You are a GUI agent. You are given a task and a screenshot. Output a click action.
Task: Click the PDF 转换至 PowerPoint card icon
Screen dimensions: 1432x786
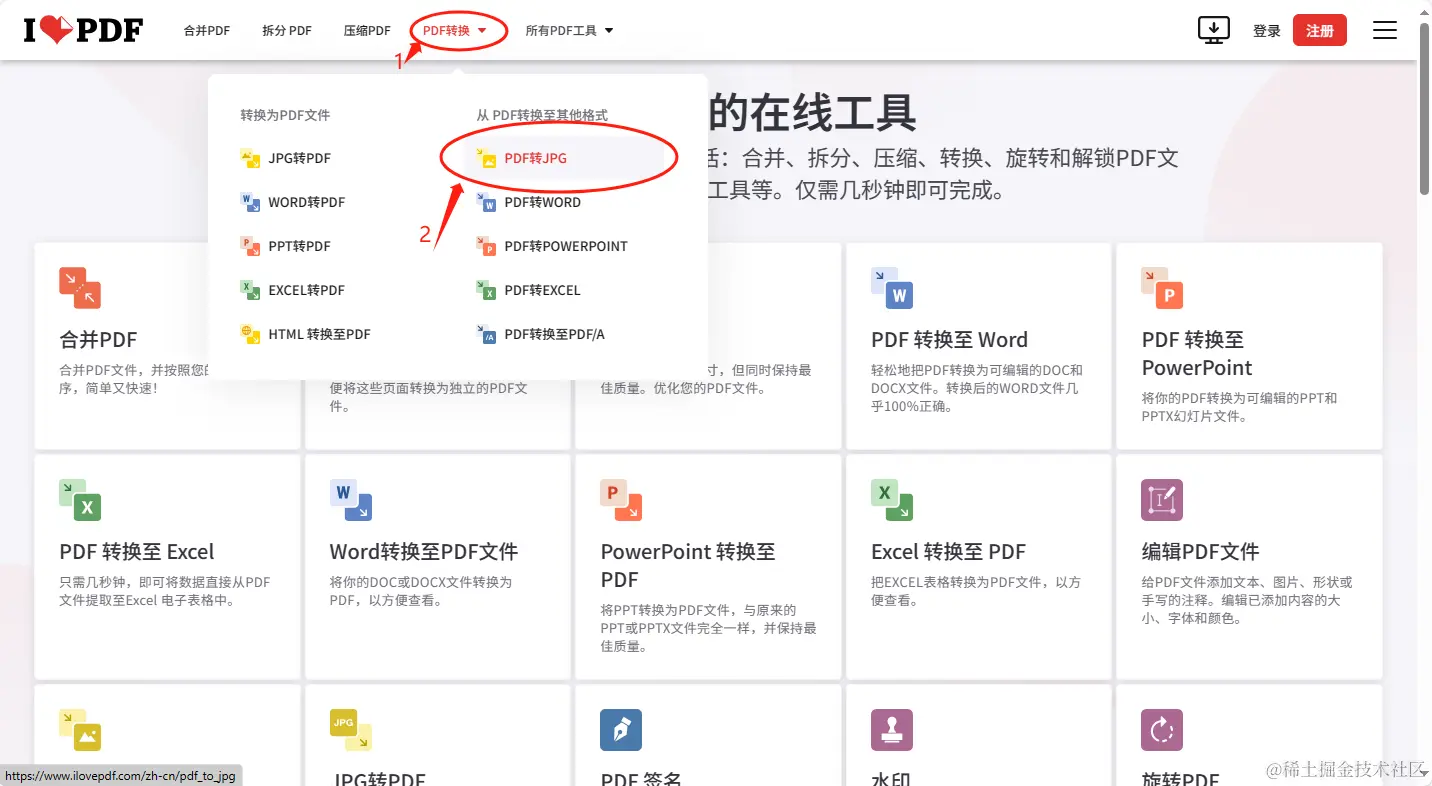tap(1162, 288)
